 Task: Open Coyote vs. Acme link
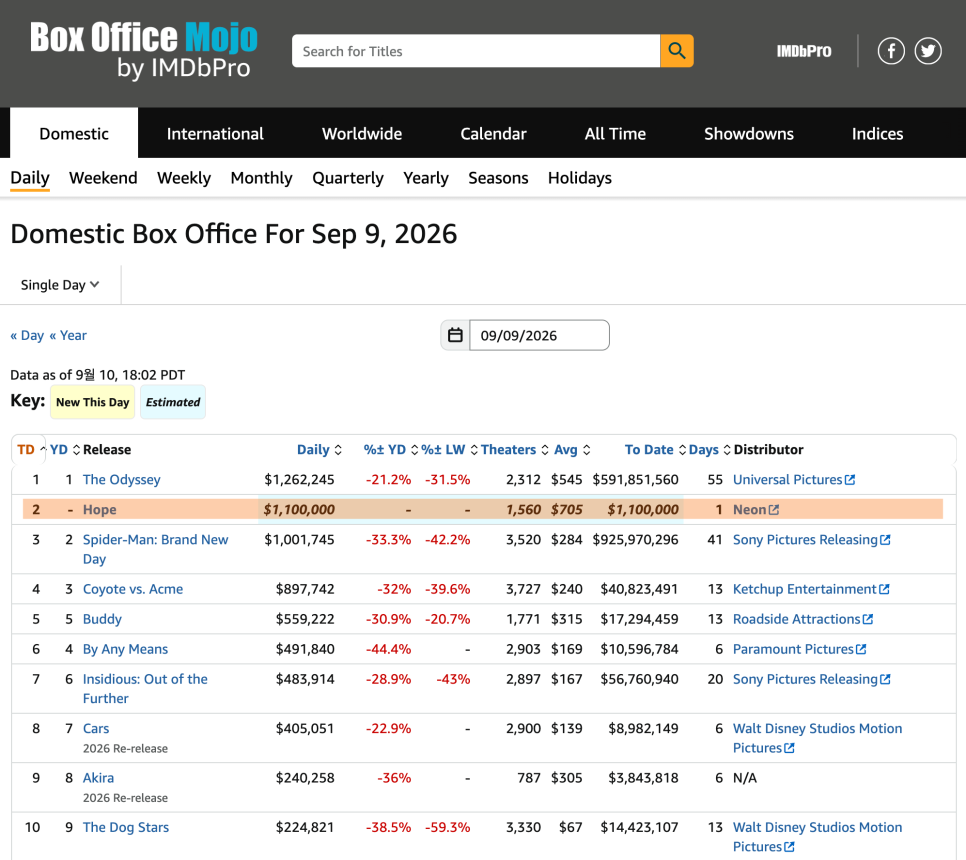[132, 589]
